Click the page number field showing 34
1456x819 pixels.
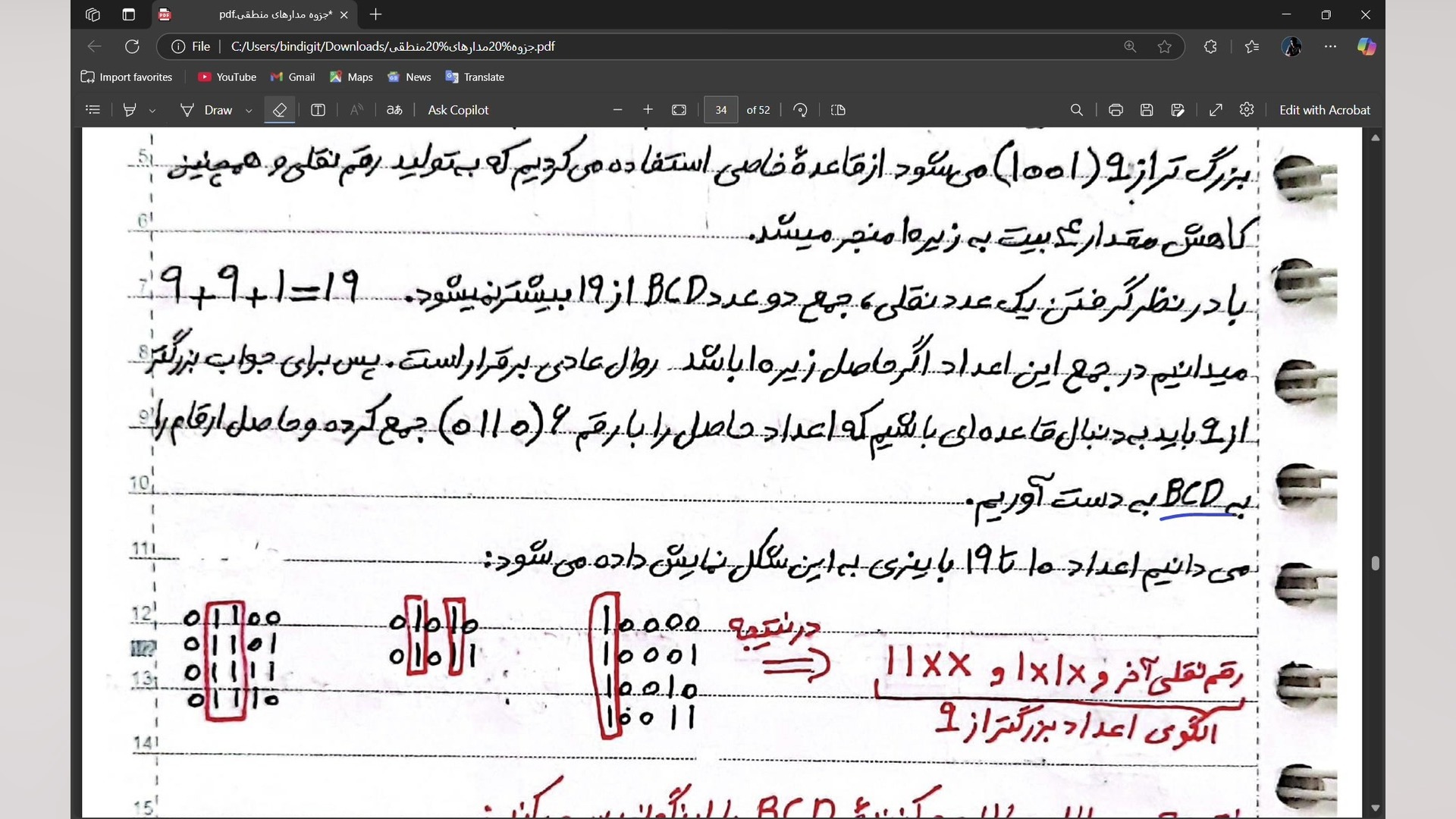tap(720, 110)
